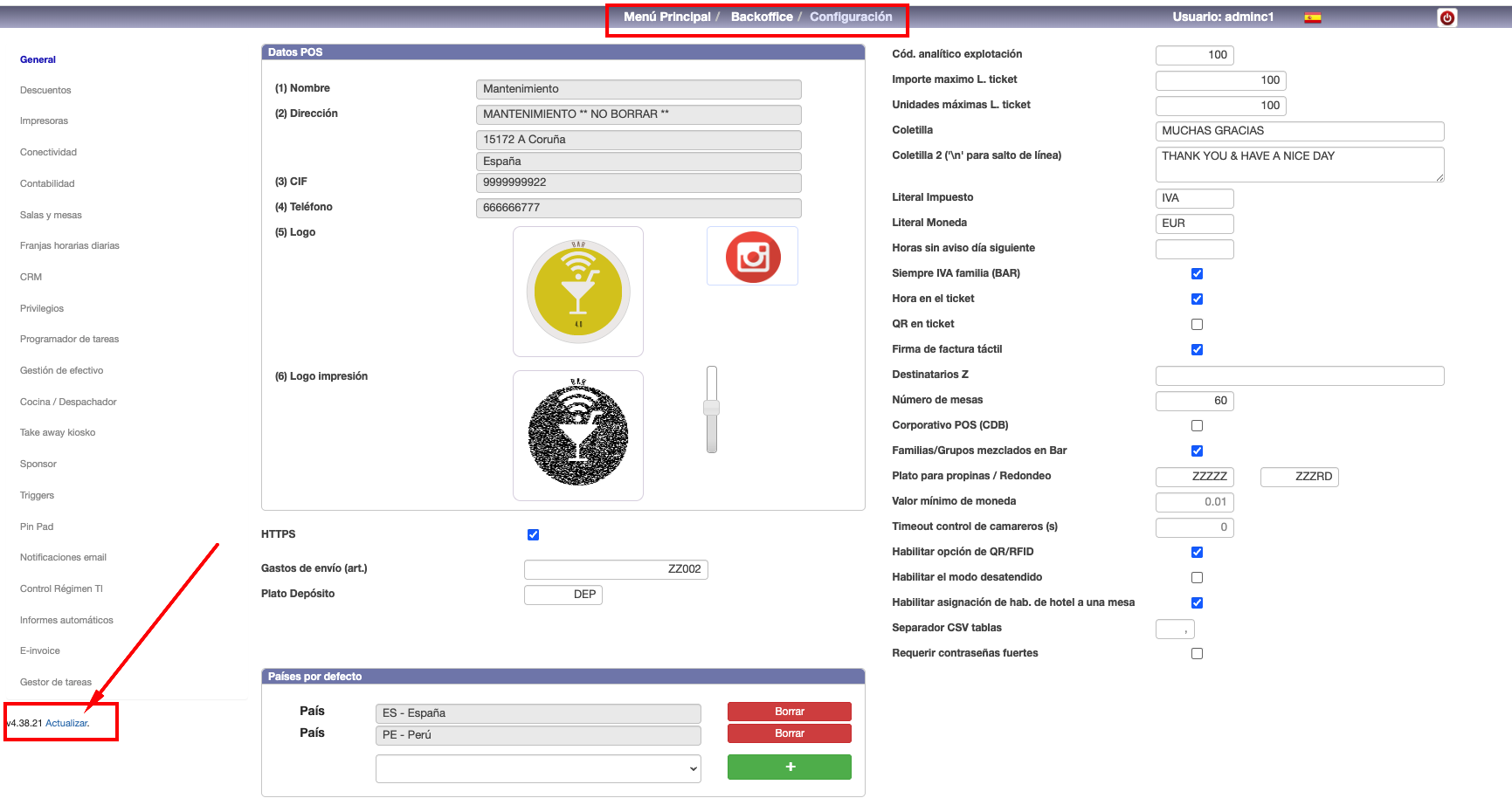
Task: Click the yellow cocktail logo image
Action: pyautogui.click(x=577, y=292)
